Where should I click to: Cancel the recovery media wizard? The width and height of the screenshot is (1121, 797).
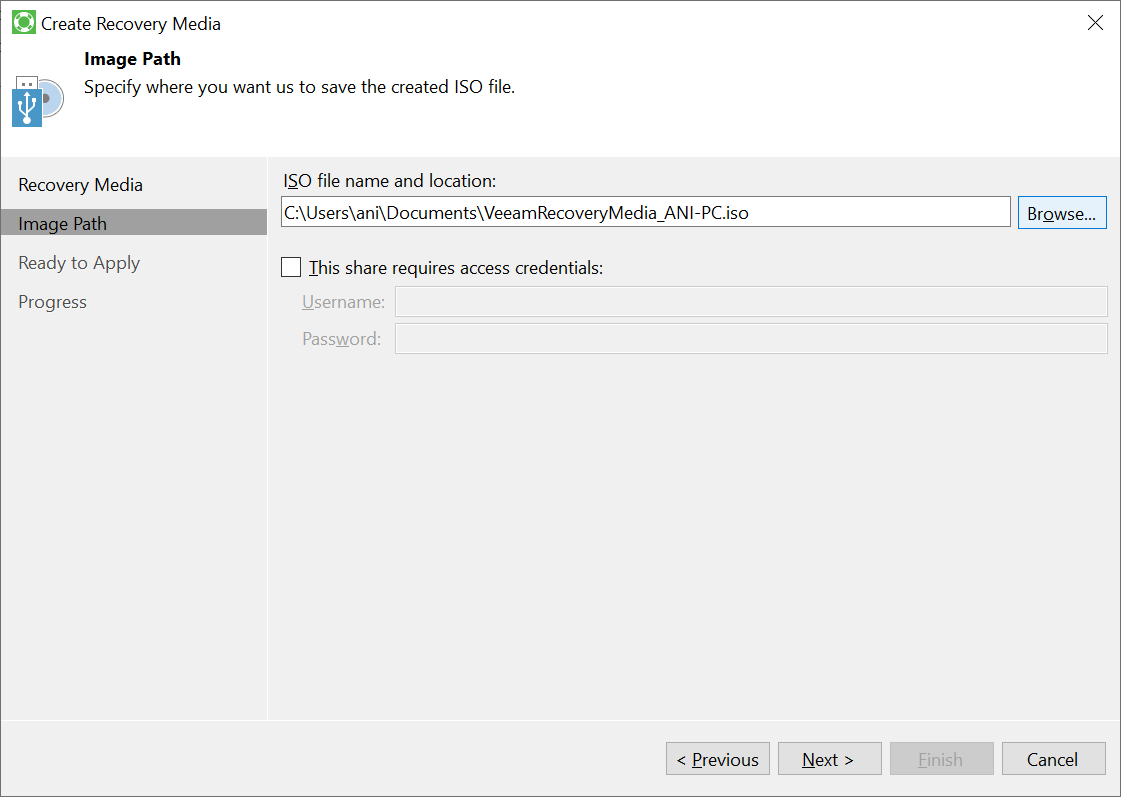pos(1054,759)
